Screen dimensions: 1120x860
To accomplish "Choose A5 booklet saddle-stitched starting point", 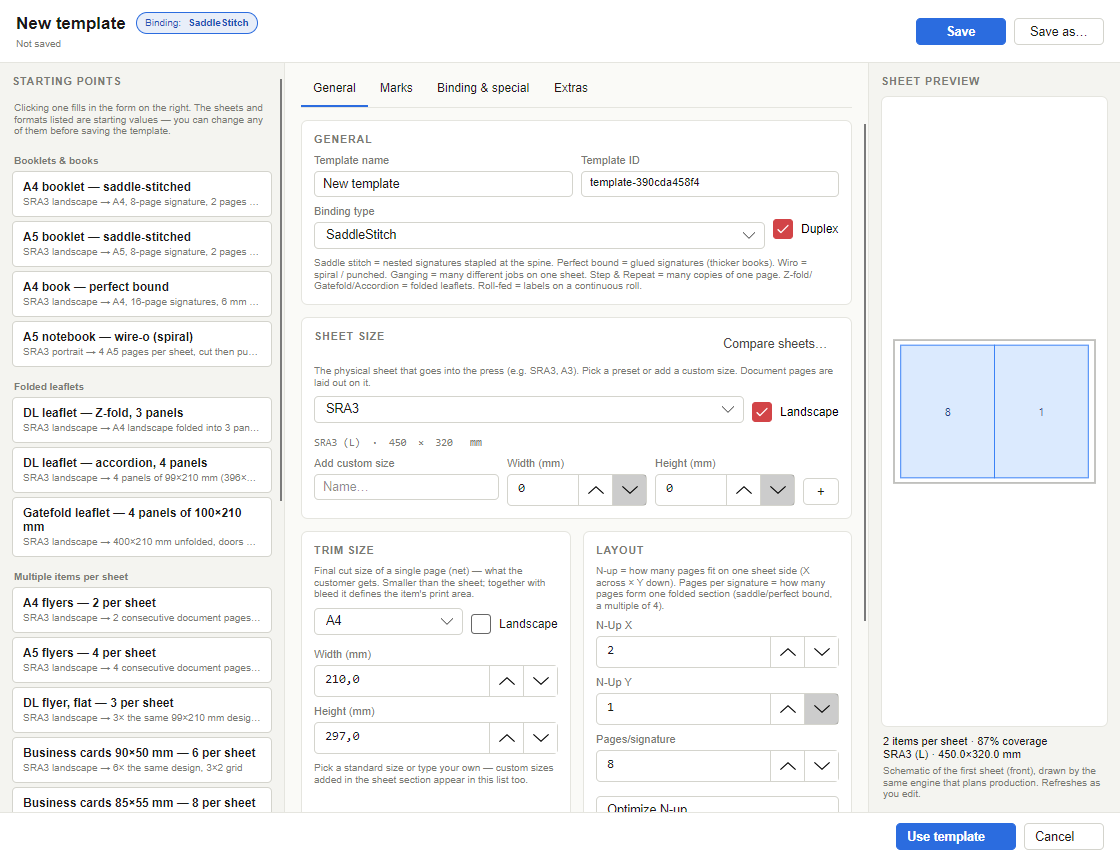I will (x=142, y=244).
